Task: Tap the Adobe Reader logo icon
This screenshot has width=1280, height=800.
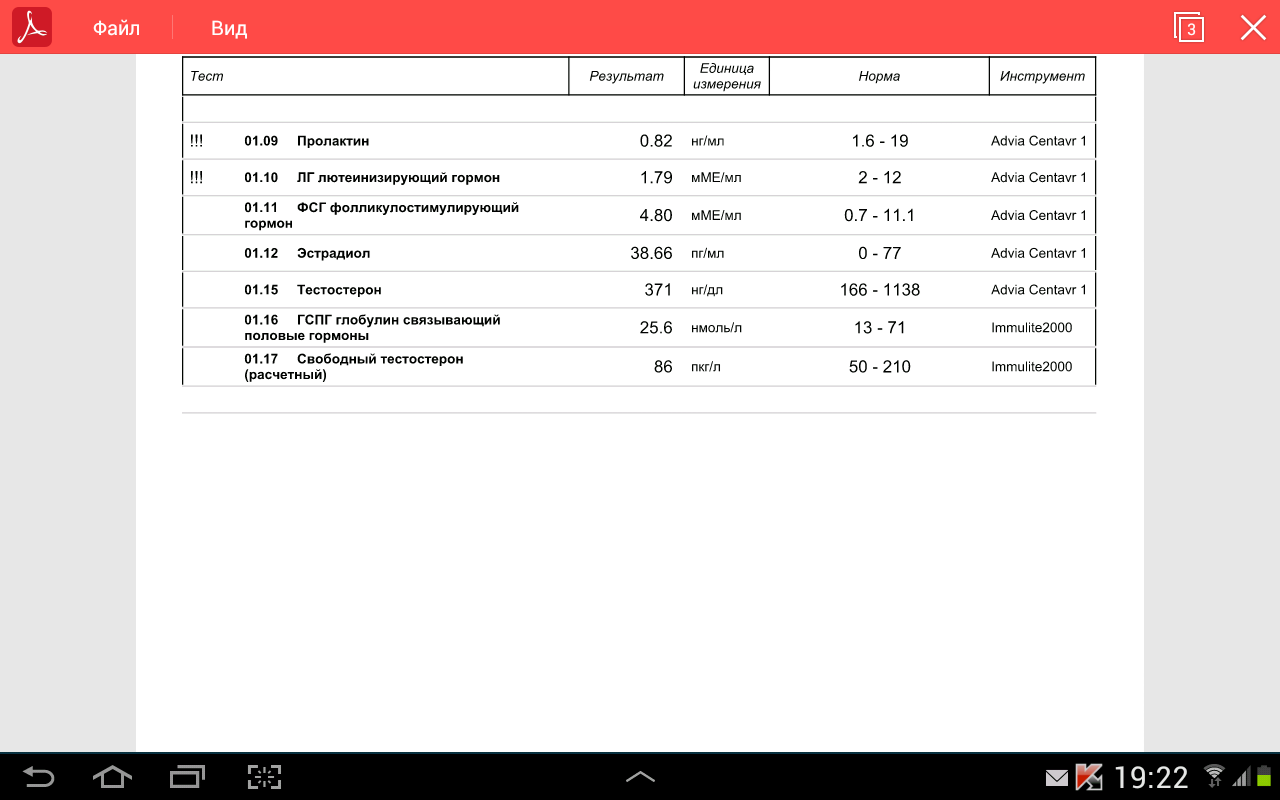Action: (32, 28)
